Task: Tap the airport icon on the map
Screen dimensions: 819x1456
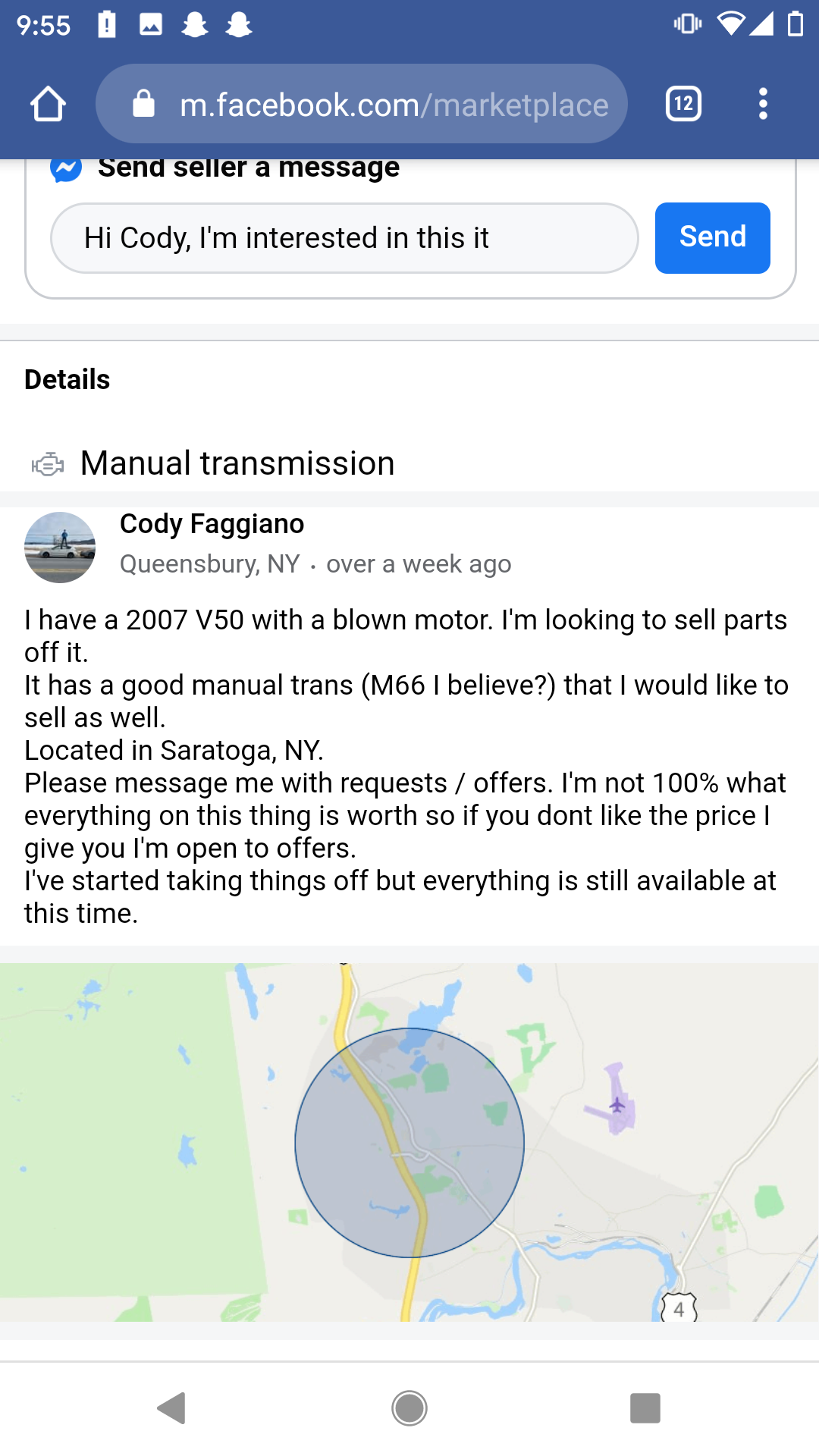Action: click(x=617, y=1104)
